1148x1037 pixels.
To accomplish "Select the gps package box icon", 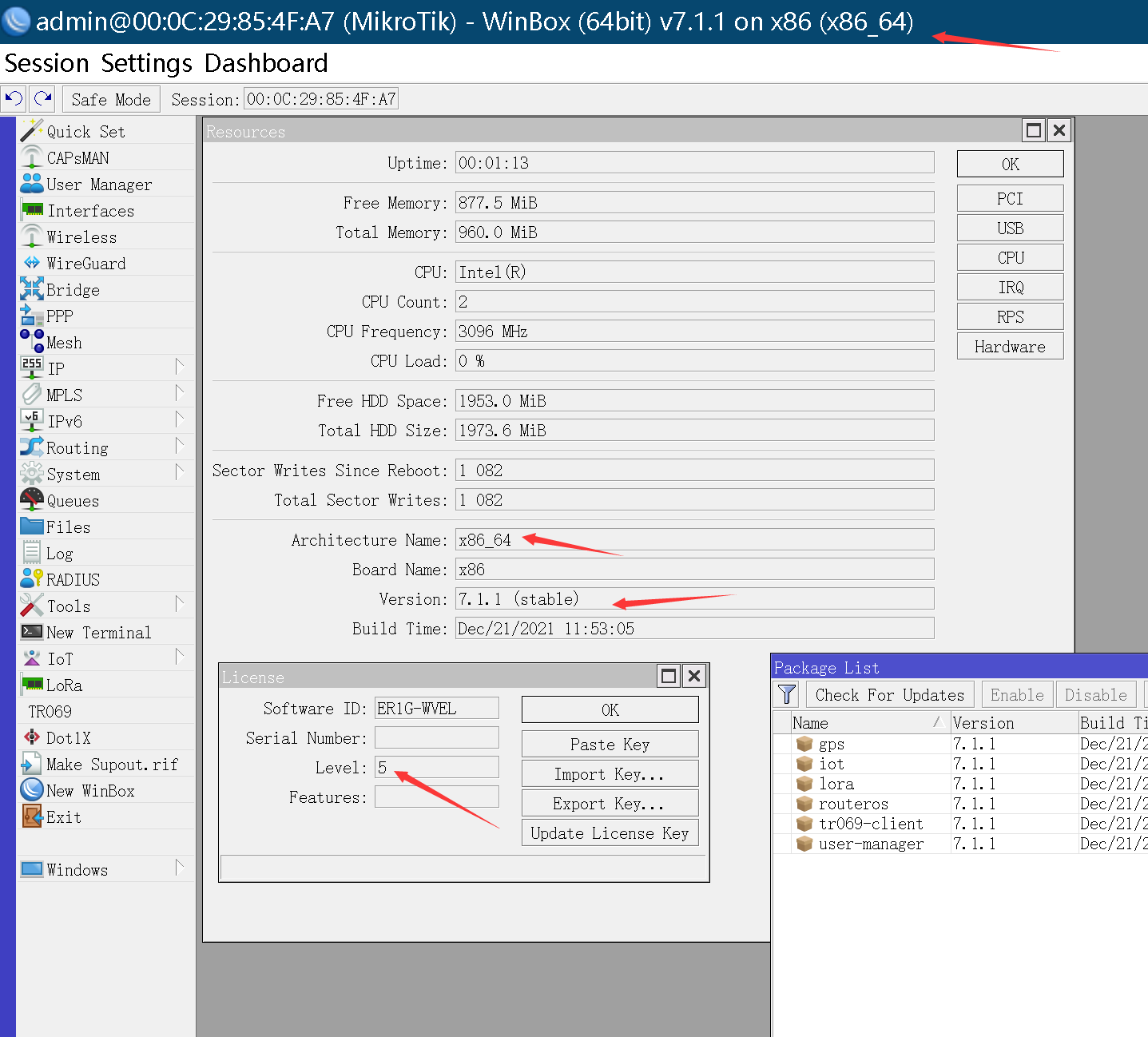I will pyautogui.click(x=804, y=744).
